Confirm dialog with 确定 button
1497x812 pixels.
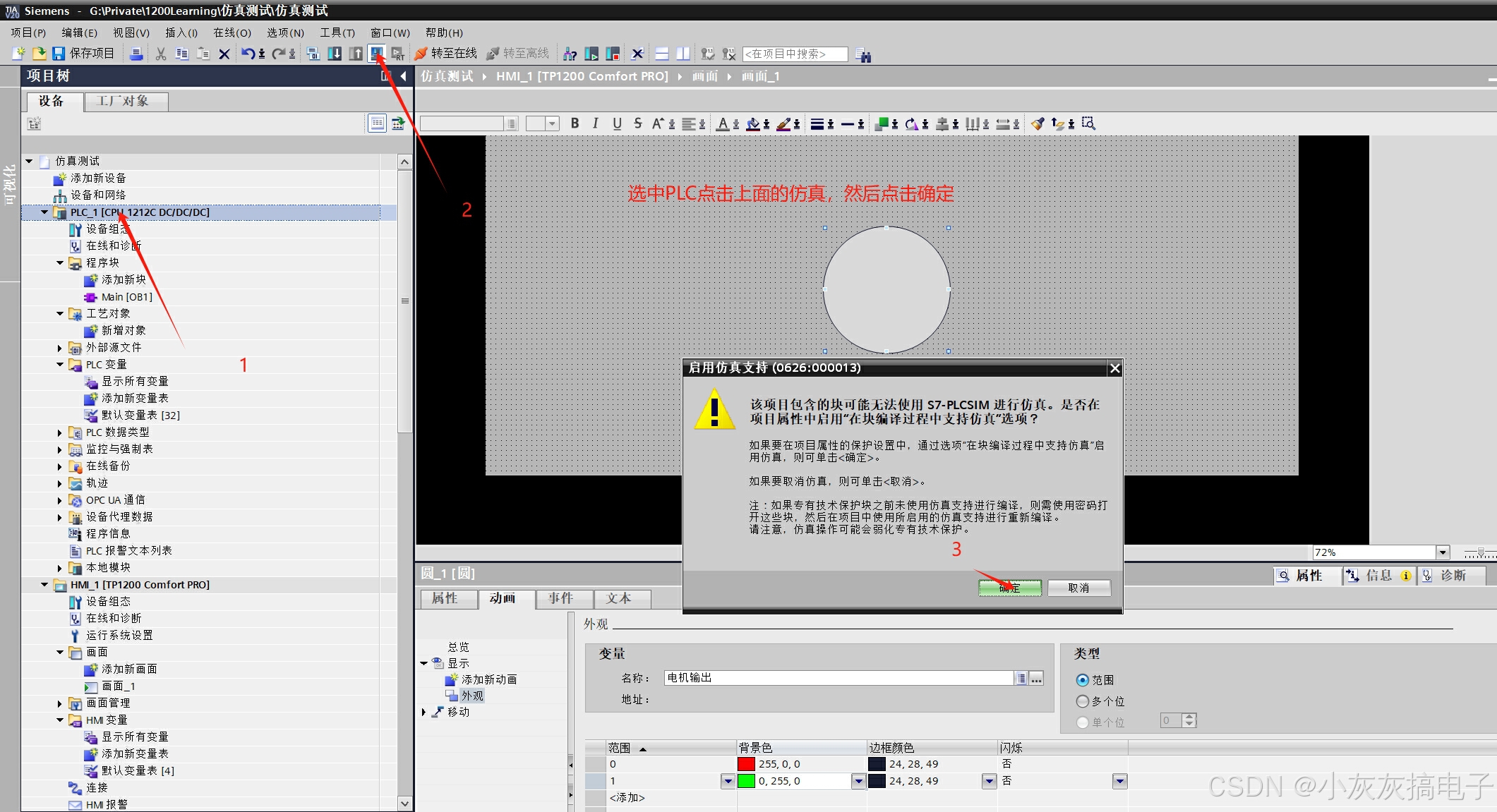(x=1009, y=588)
